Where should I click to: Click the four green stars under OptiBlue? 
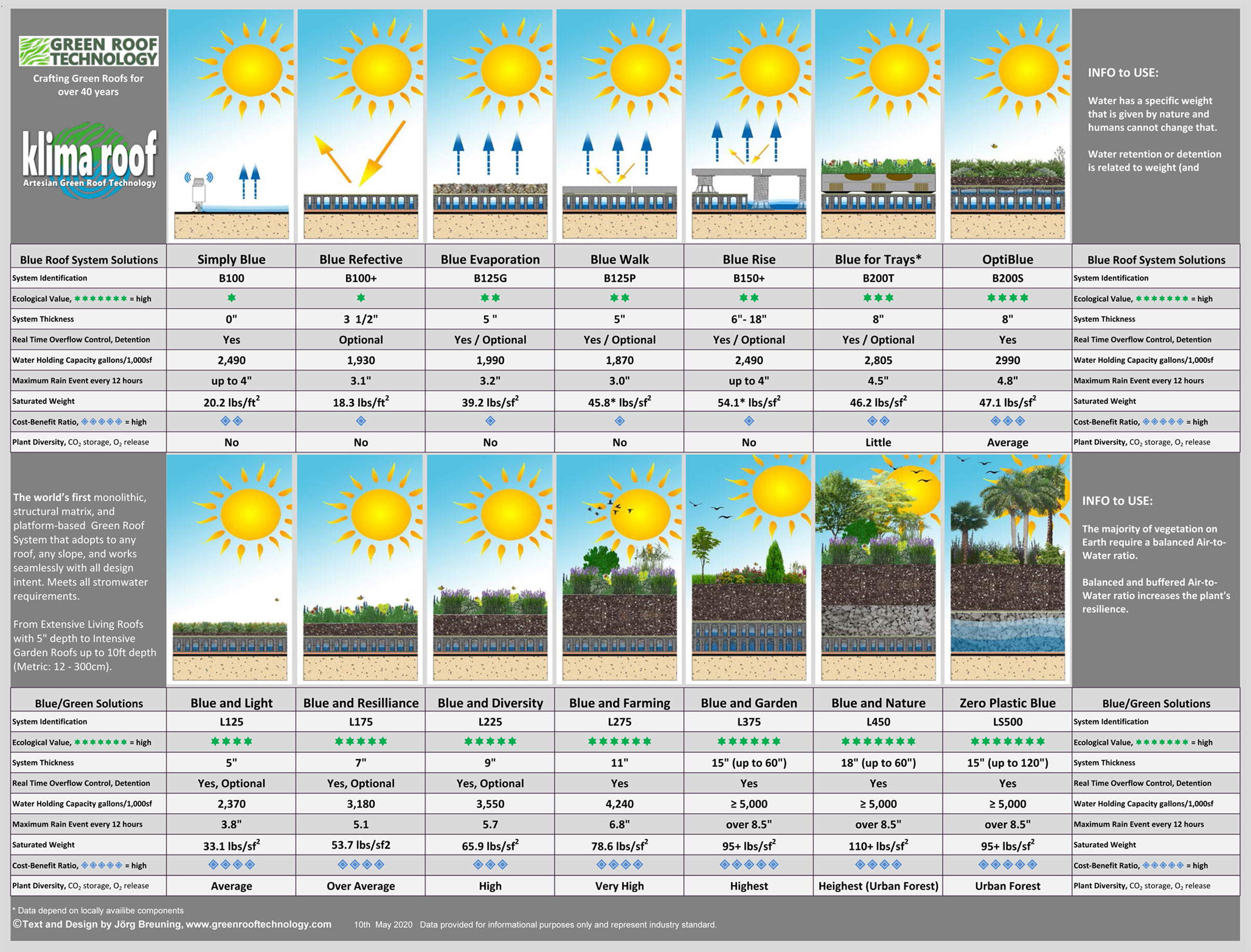pyautogui.click(x=1007, y=298)
